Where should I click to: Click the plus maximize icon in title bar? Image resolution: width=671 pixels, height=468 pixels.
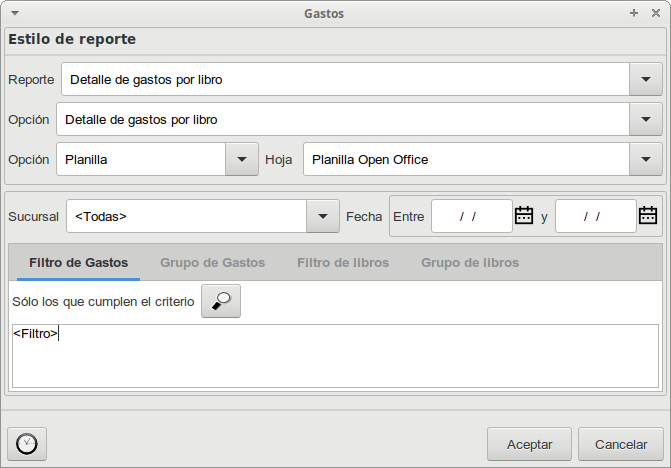[x=634, y=13]
